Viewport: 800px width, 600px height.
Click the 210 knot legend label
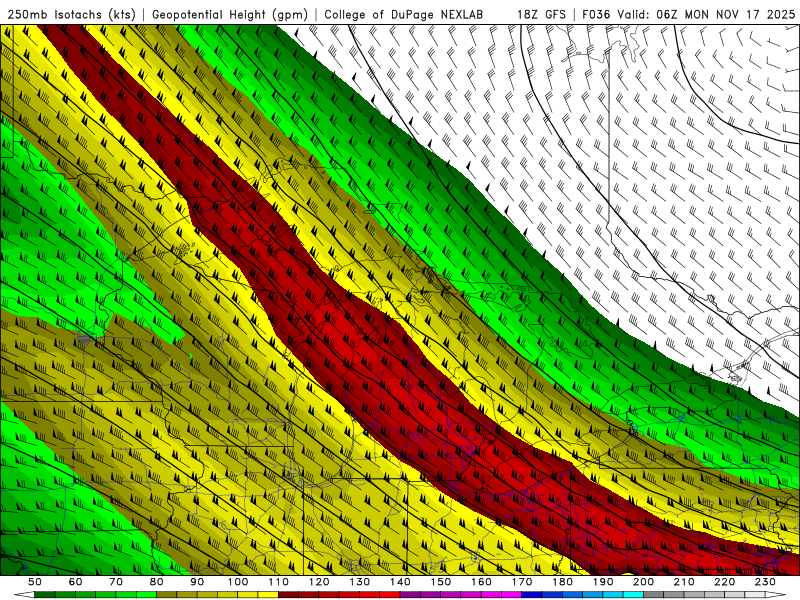[684, 582]
